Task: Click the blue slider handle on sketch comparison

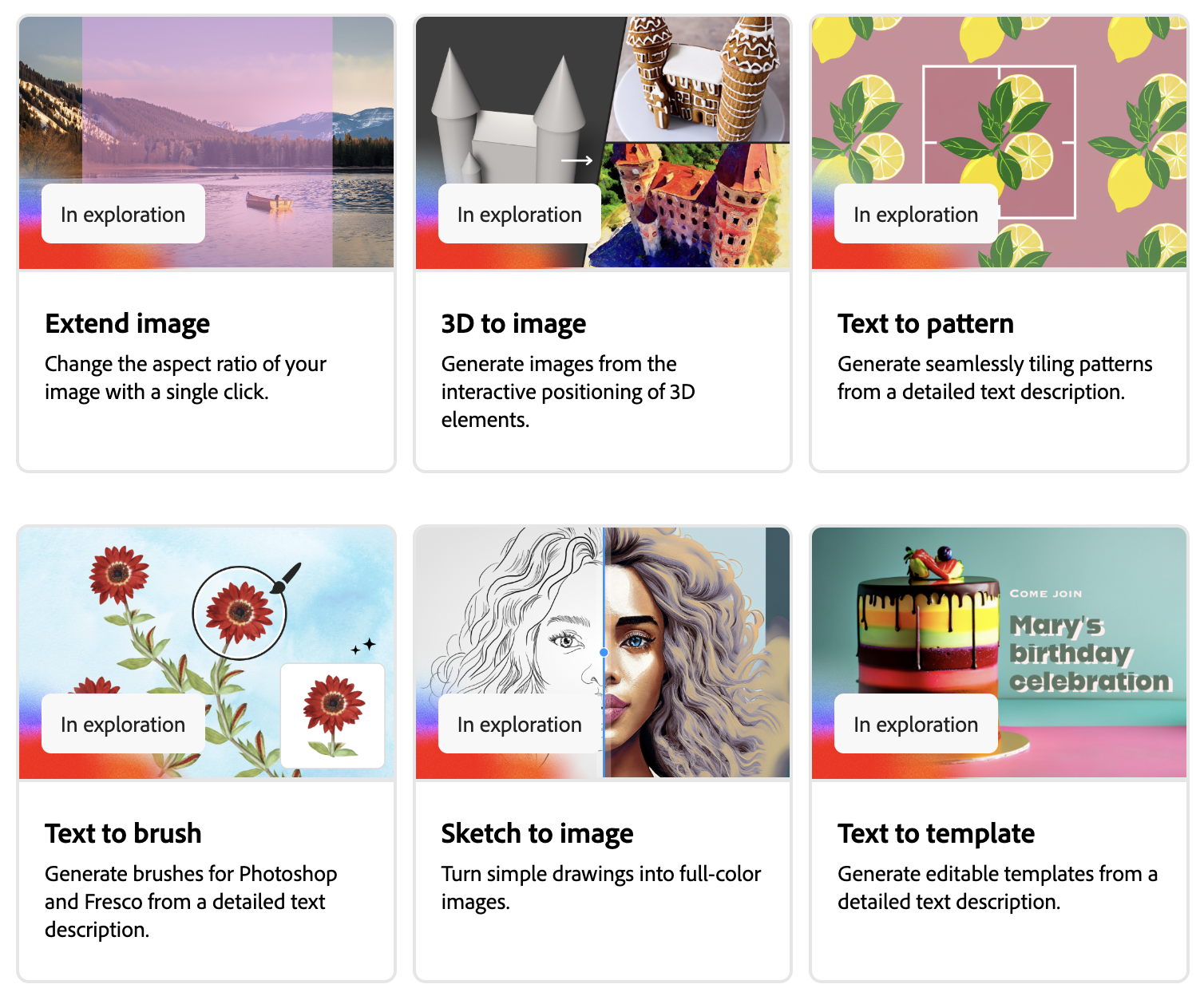Action: pos(604,652)
